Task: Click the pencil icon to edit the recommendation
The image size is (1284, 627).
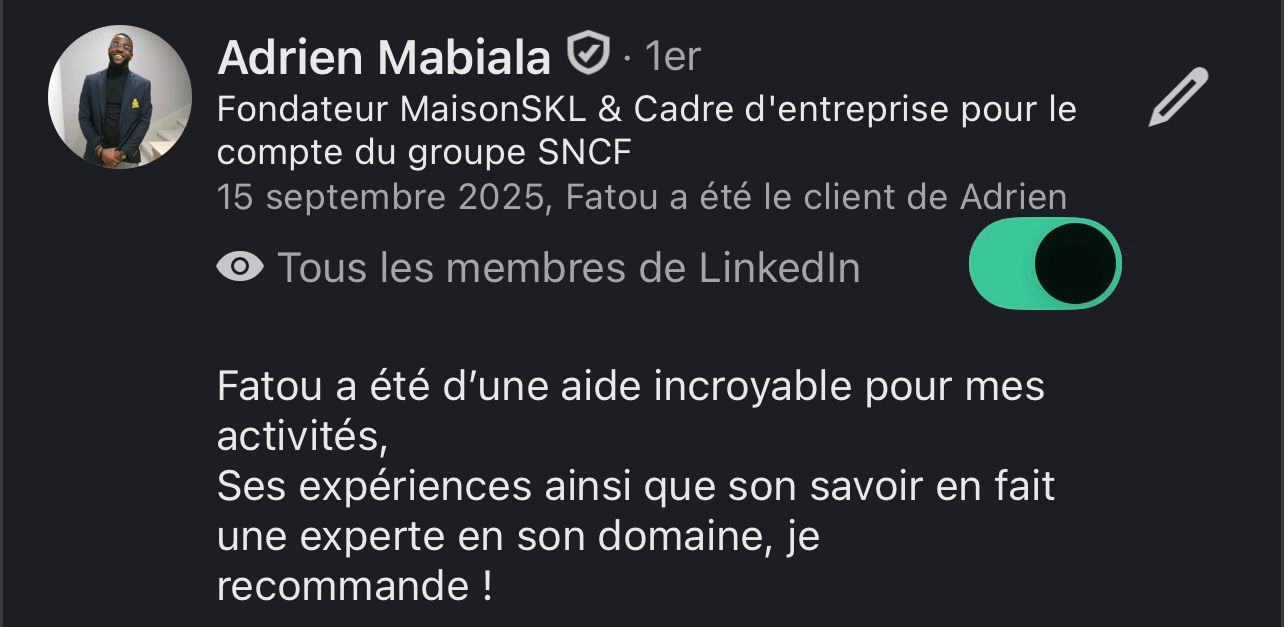Action: coord(1176,97)
